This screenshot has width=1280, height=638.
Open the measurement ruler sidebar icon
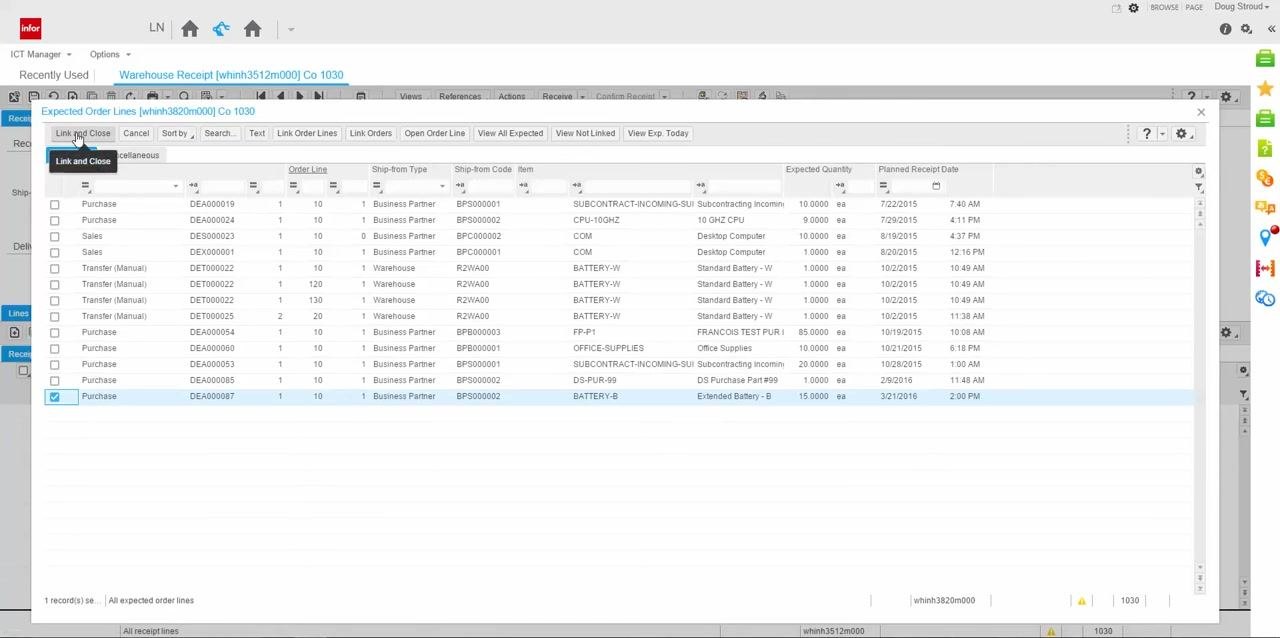[1265, 268]
